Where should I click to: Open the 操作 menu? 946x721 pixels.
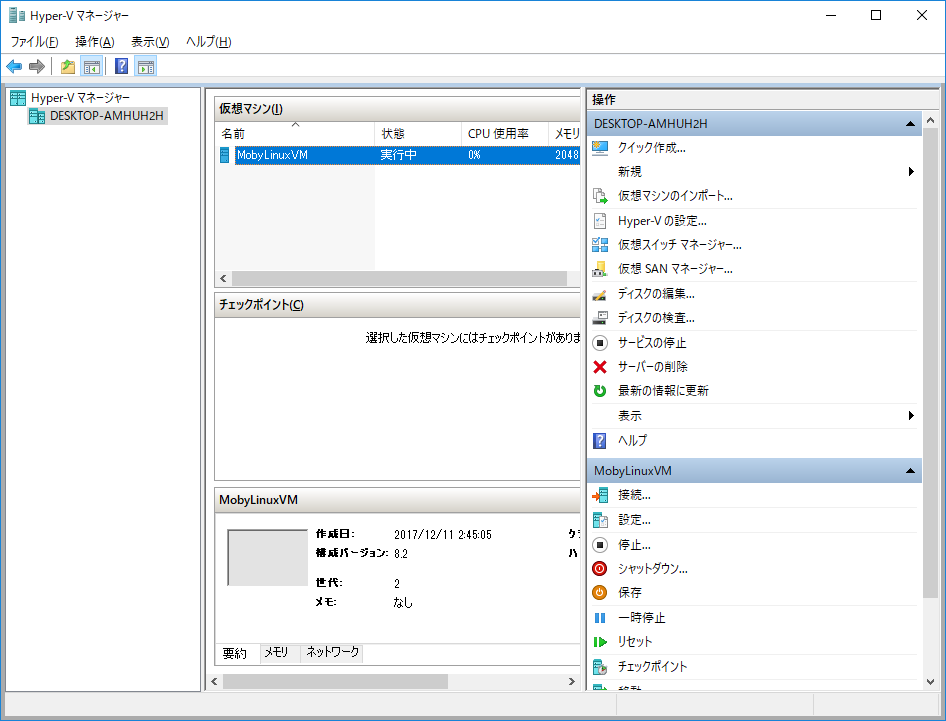click(x=95, y=42)
